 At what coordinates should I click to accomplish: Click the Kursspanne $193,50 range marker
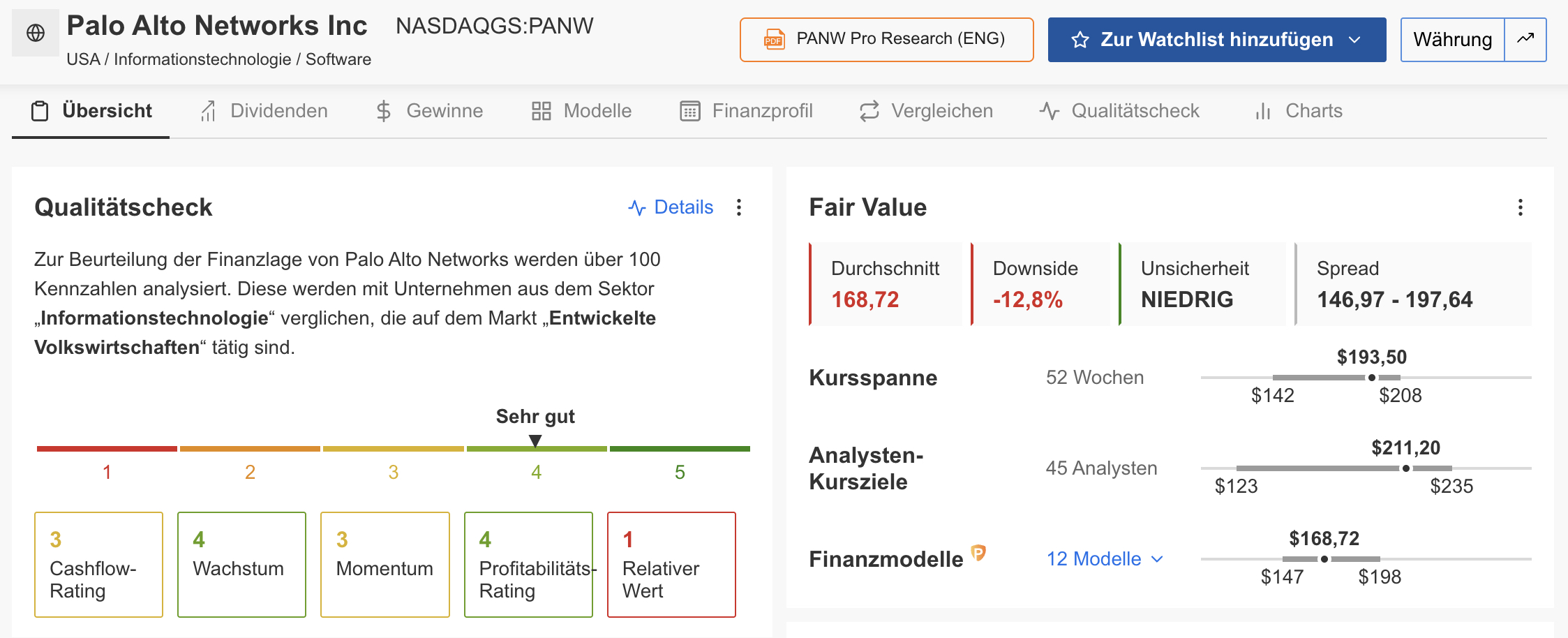[x=1372, y=378]
